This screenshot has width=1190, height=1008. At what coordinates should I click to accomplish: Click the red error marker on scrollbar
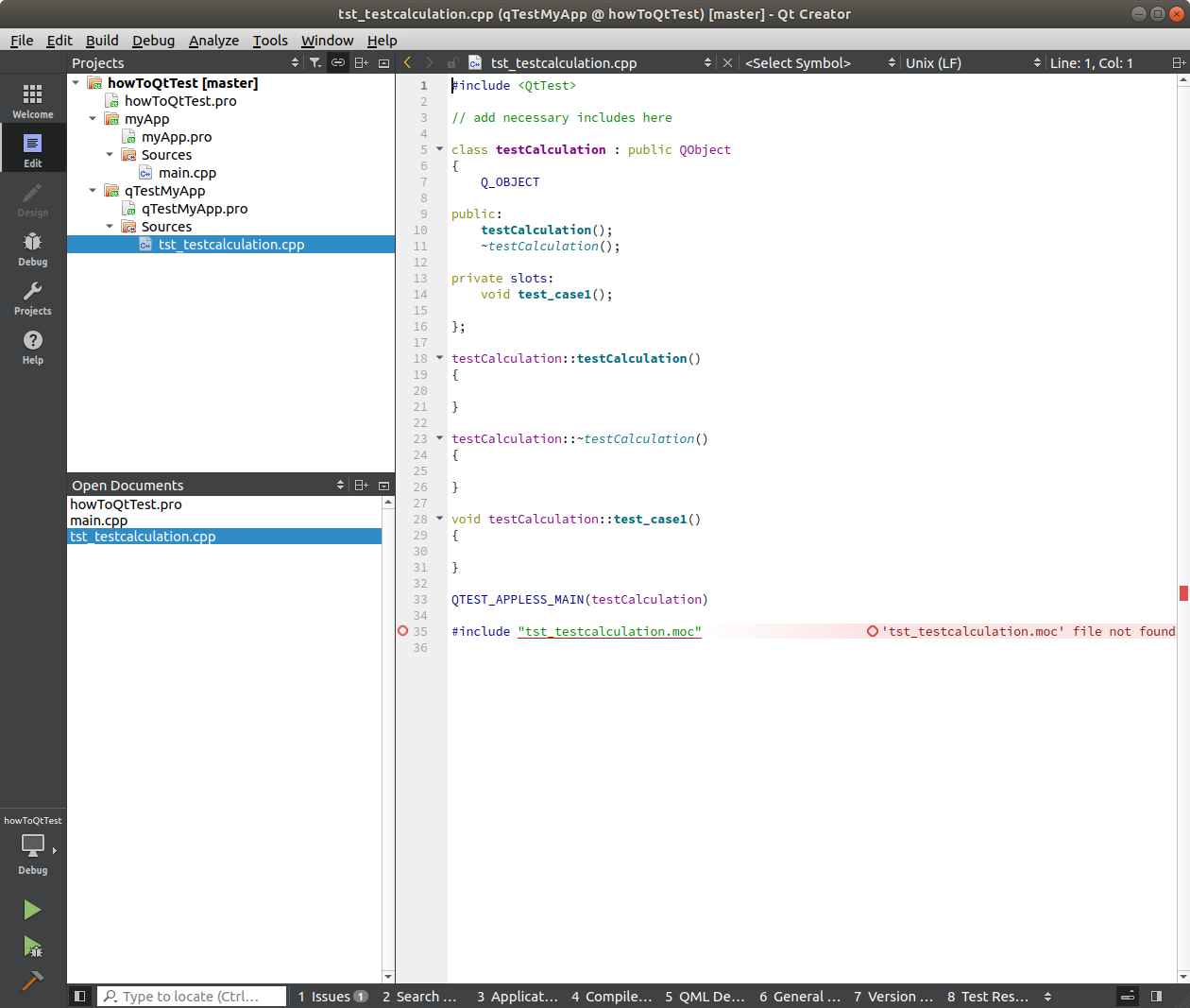[1183, 593]
